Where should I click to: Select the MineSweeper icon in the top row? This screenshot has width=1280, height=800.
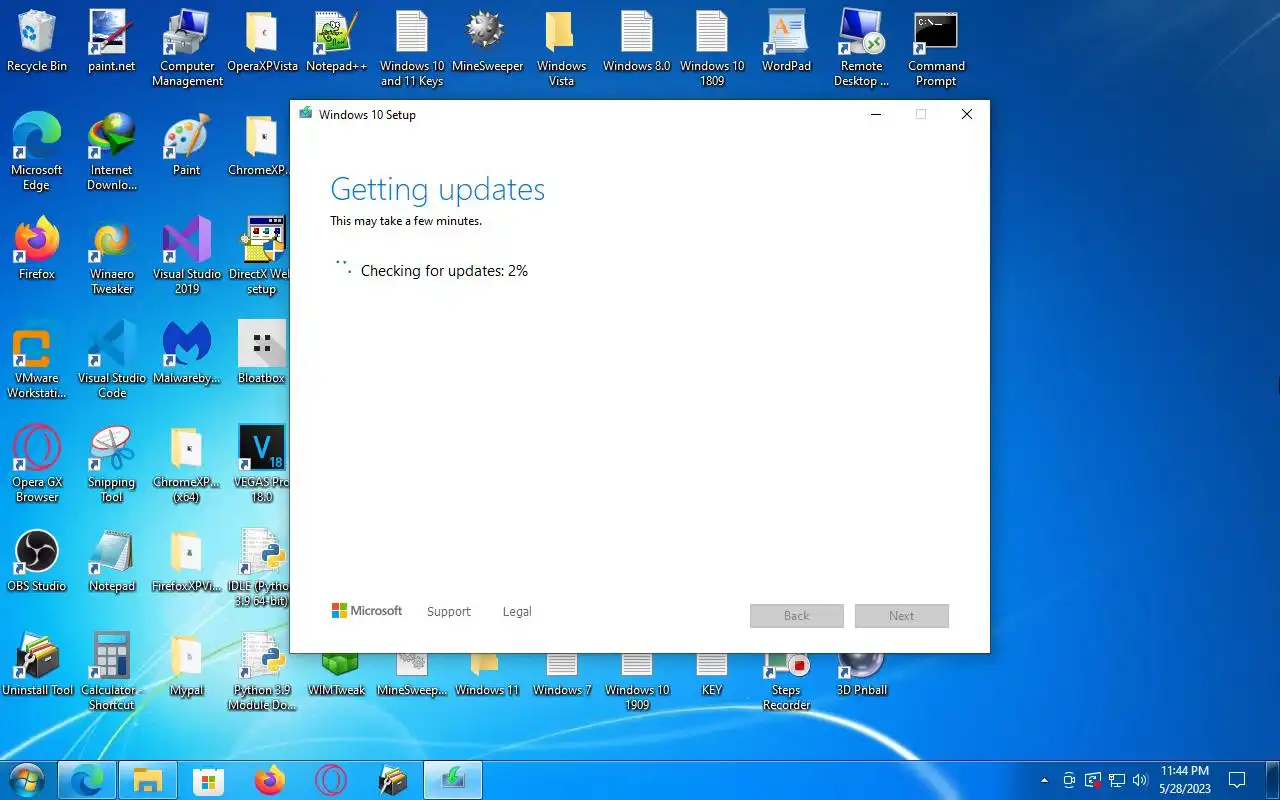click(x=487, y=42)
